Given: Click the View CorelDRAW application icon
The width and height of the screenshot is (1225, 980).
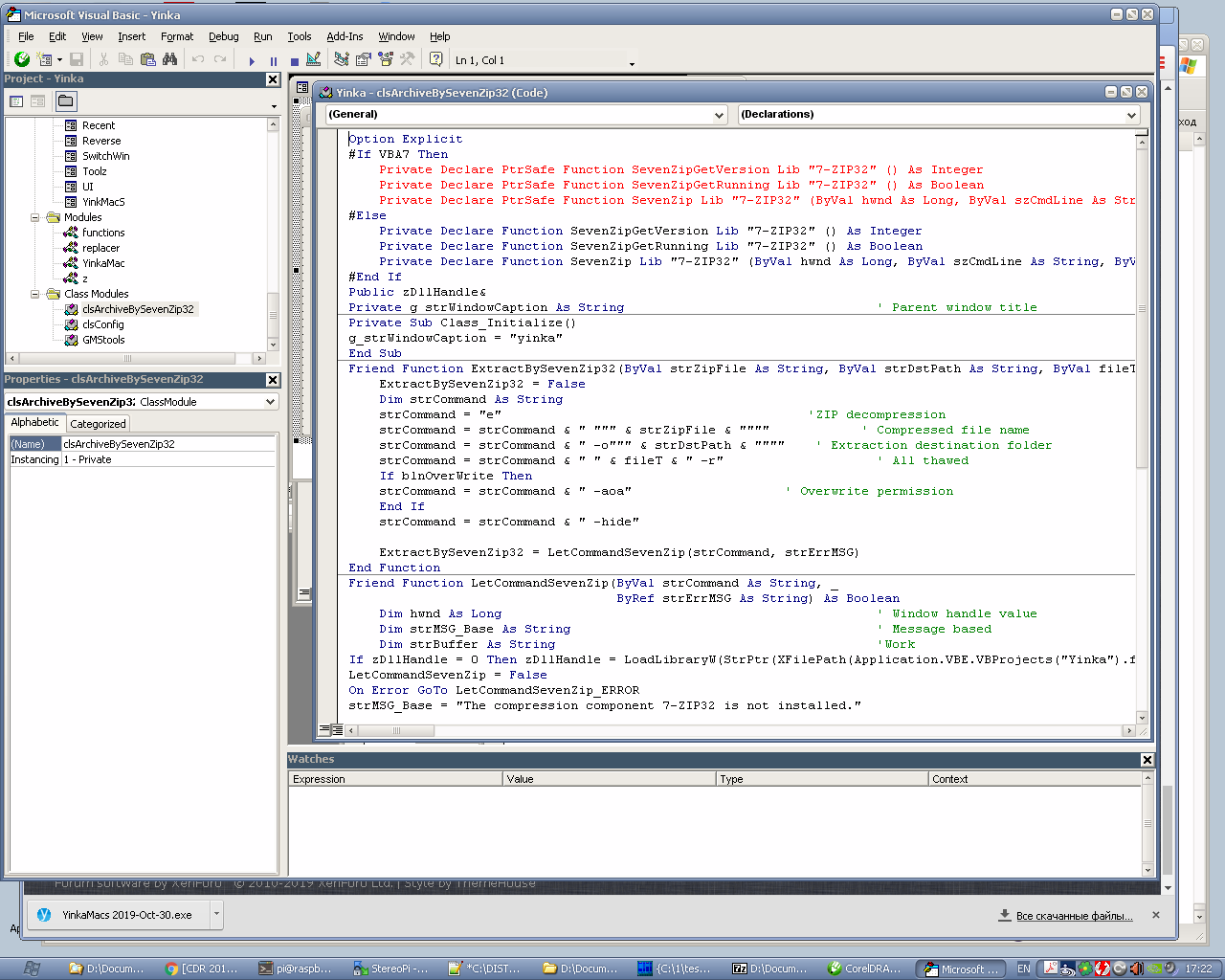Looking at the screenshot, I should (x=22, y=59).
